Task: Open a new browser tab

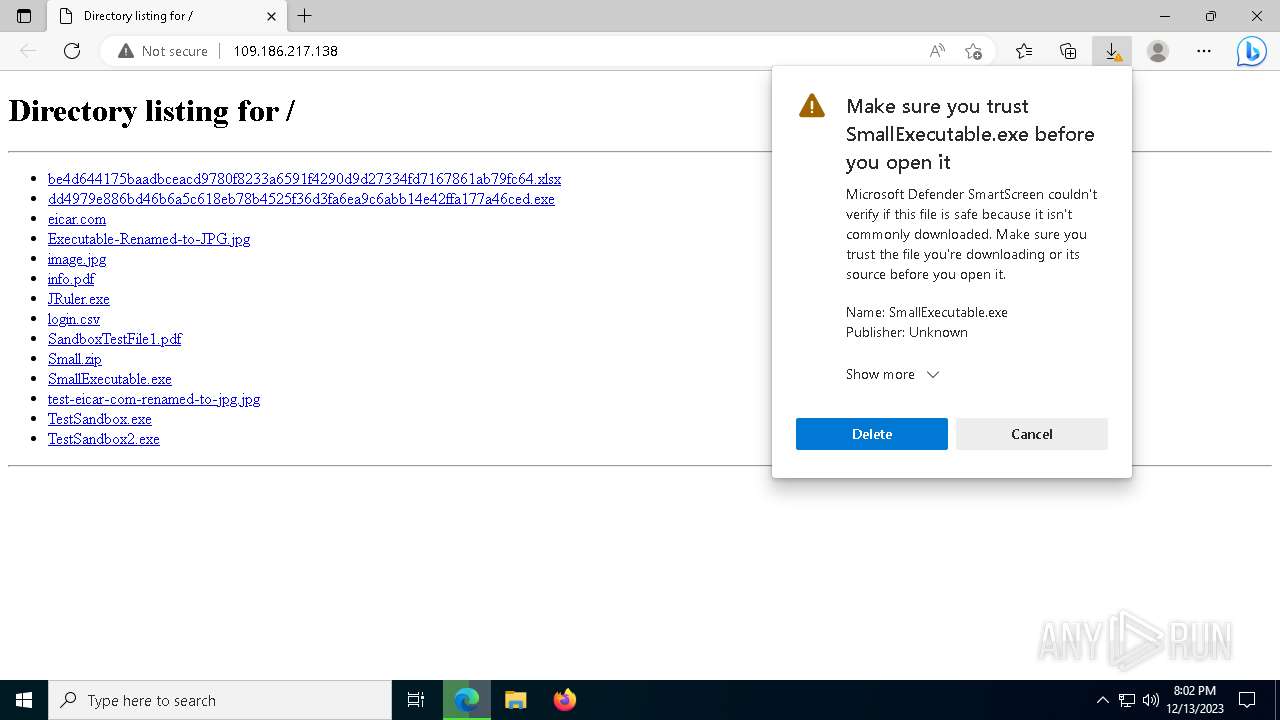Action: click(x=305, y=16)
